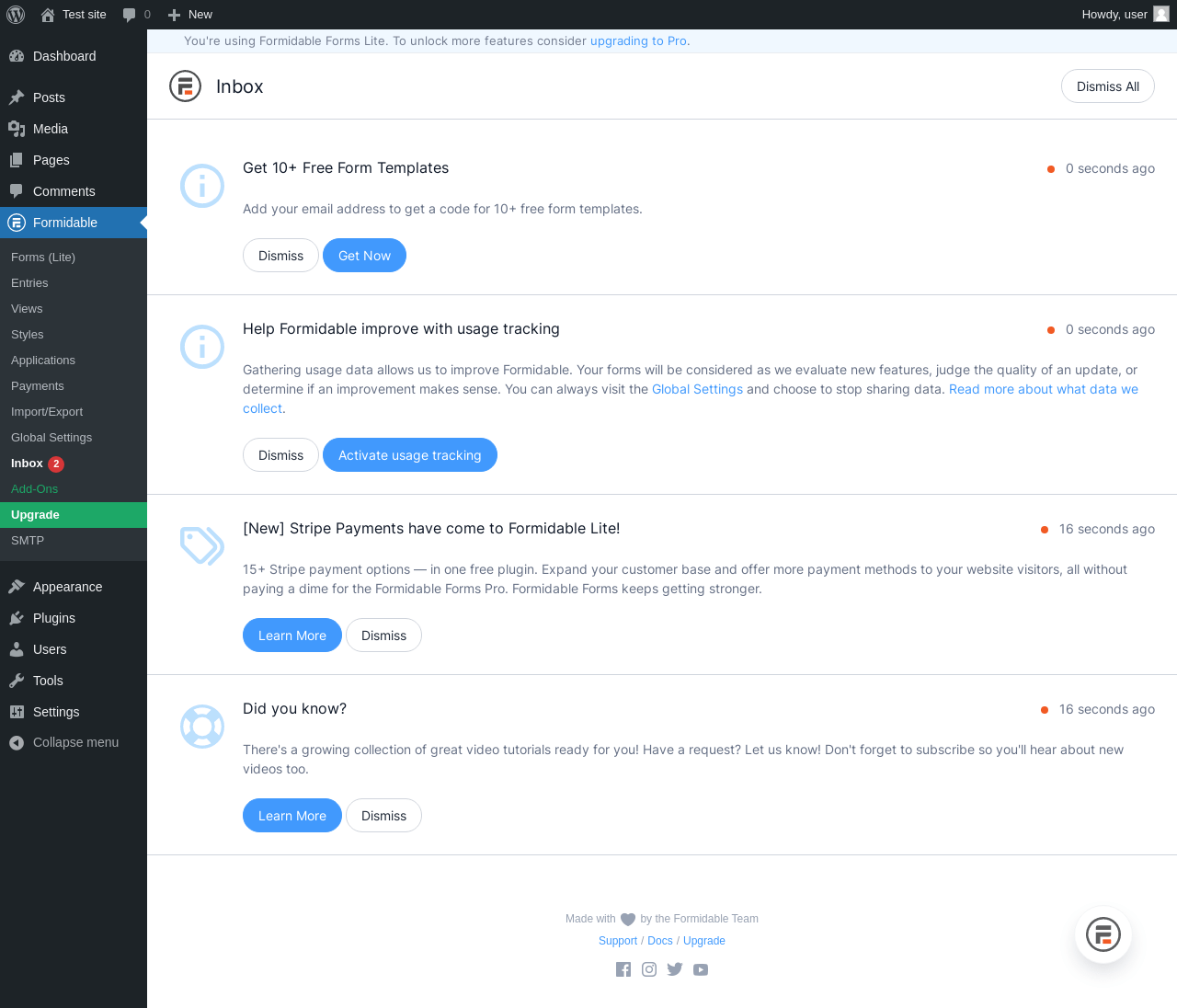1177x1008 pixels.
Task: Open the Payments submenu
Action: tap(74, 386)
